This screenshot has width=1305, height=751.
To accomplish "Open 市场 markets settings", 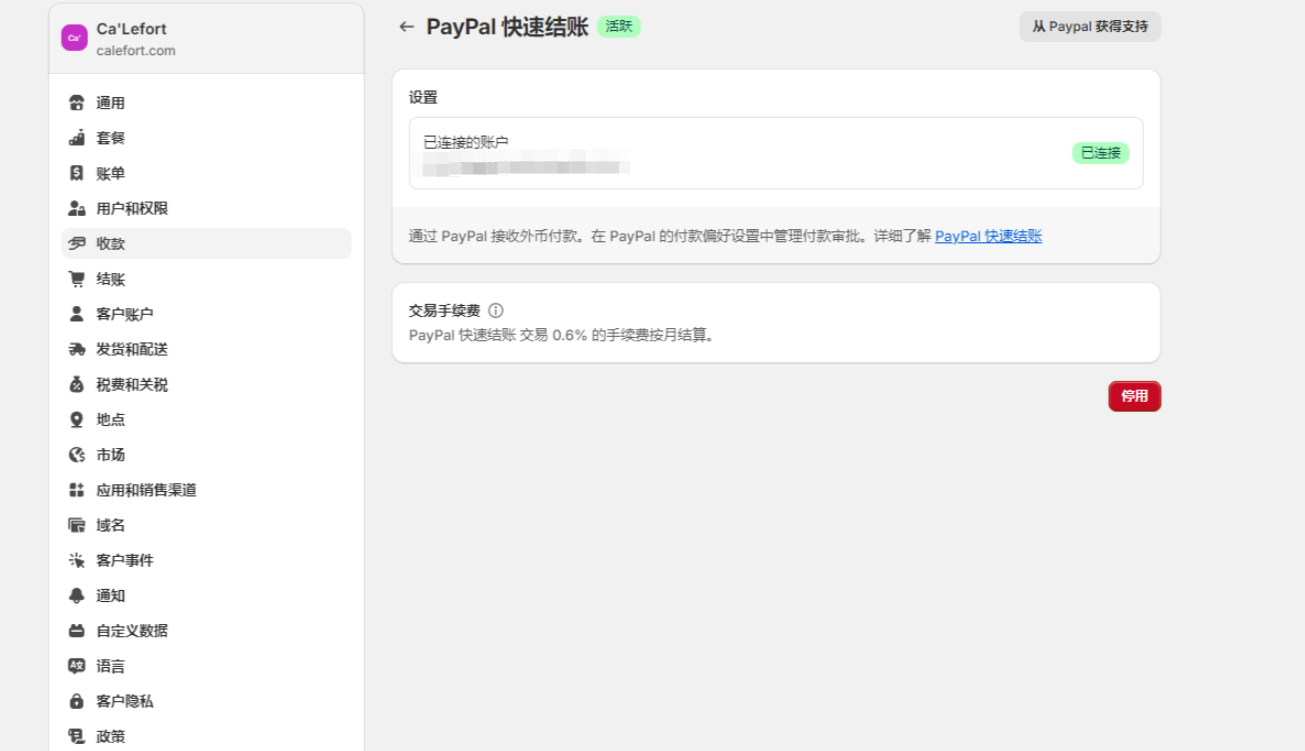I will [206, 455].
